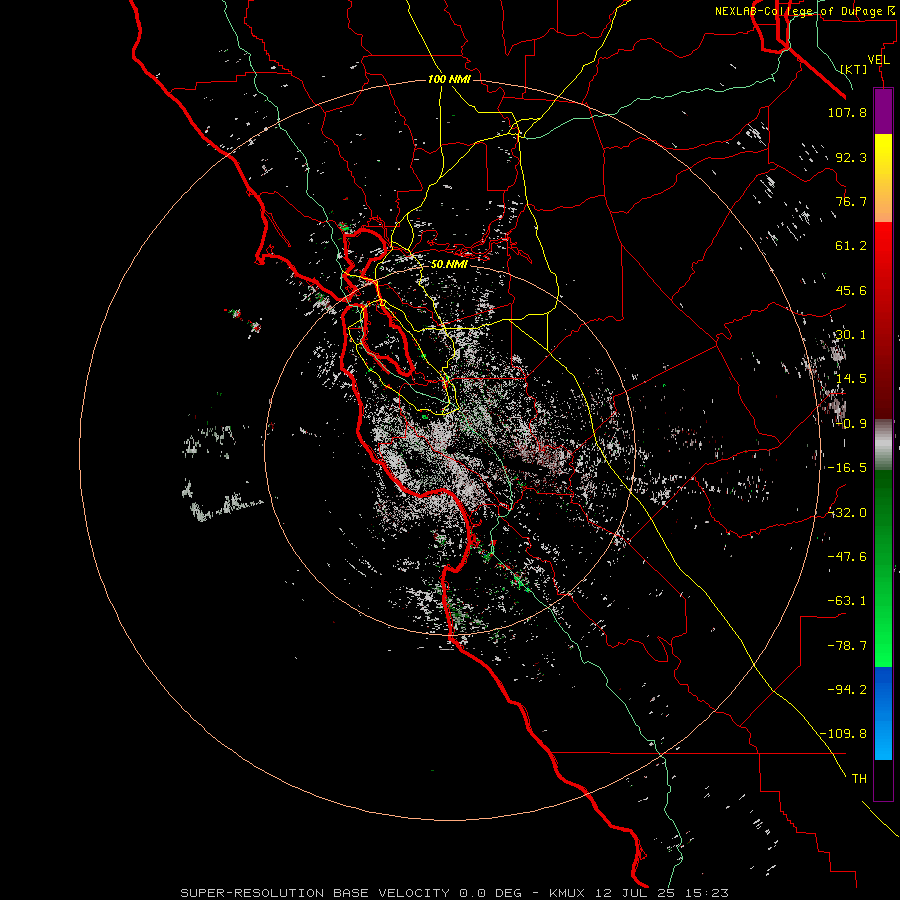
Task: Click the 50 NMI range ring label
Action: pyautogui.click(x=449, y=265)
